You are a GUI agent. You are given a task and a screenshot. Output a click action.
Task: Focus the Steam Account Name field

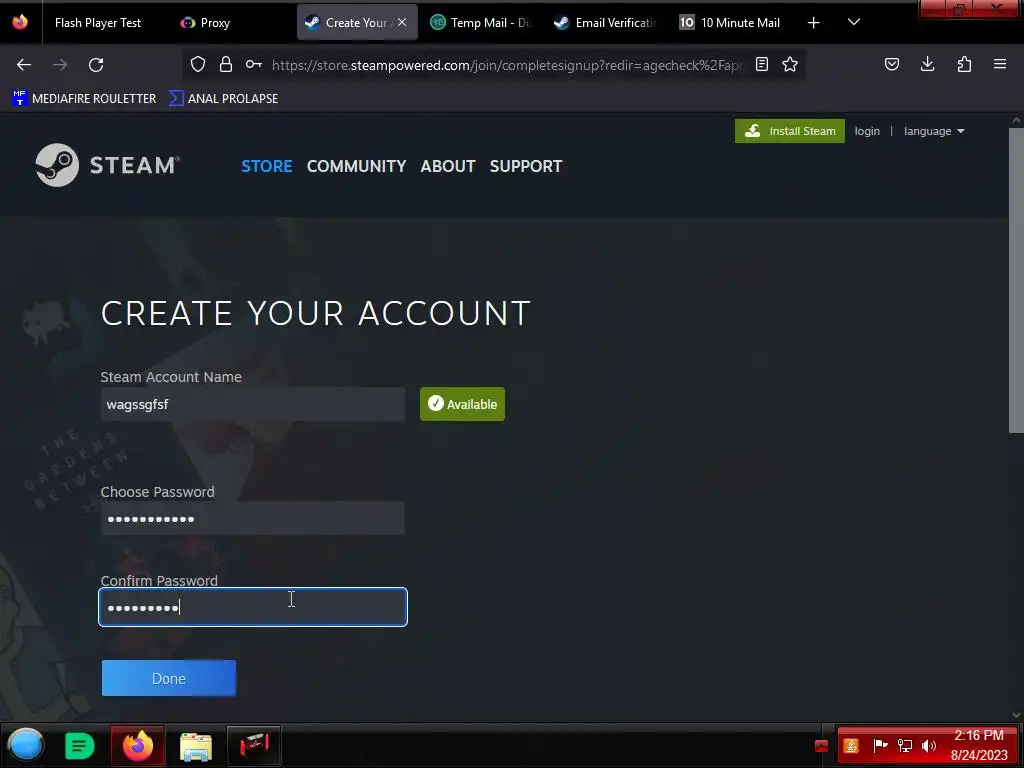[253, 404]
